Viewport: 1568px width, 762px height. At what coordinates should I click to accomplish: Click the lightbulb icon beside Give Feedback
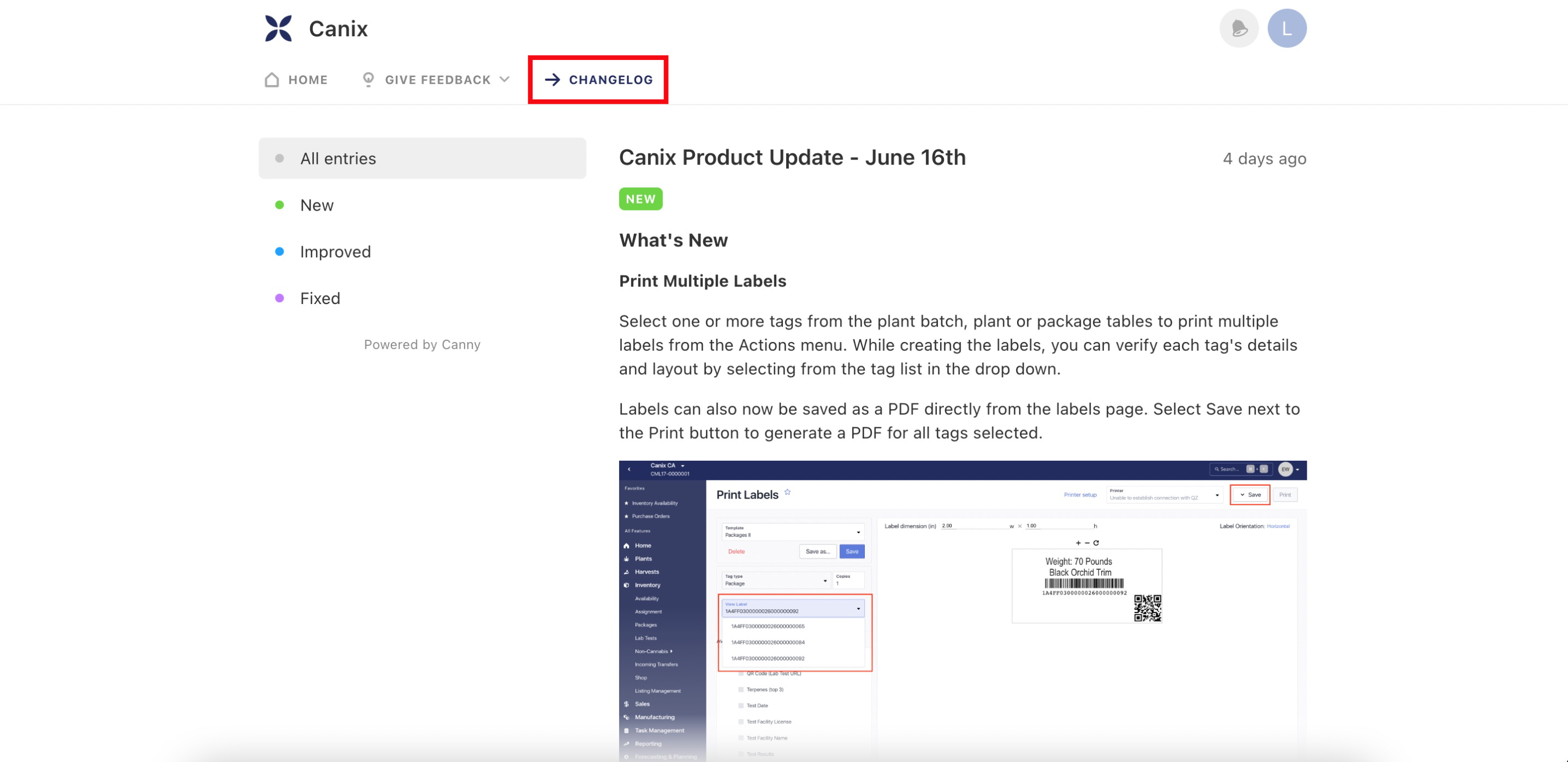pos(368,80)
